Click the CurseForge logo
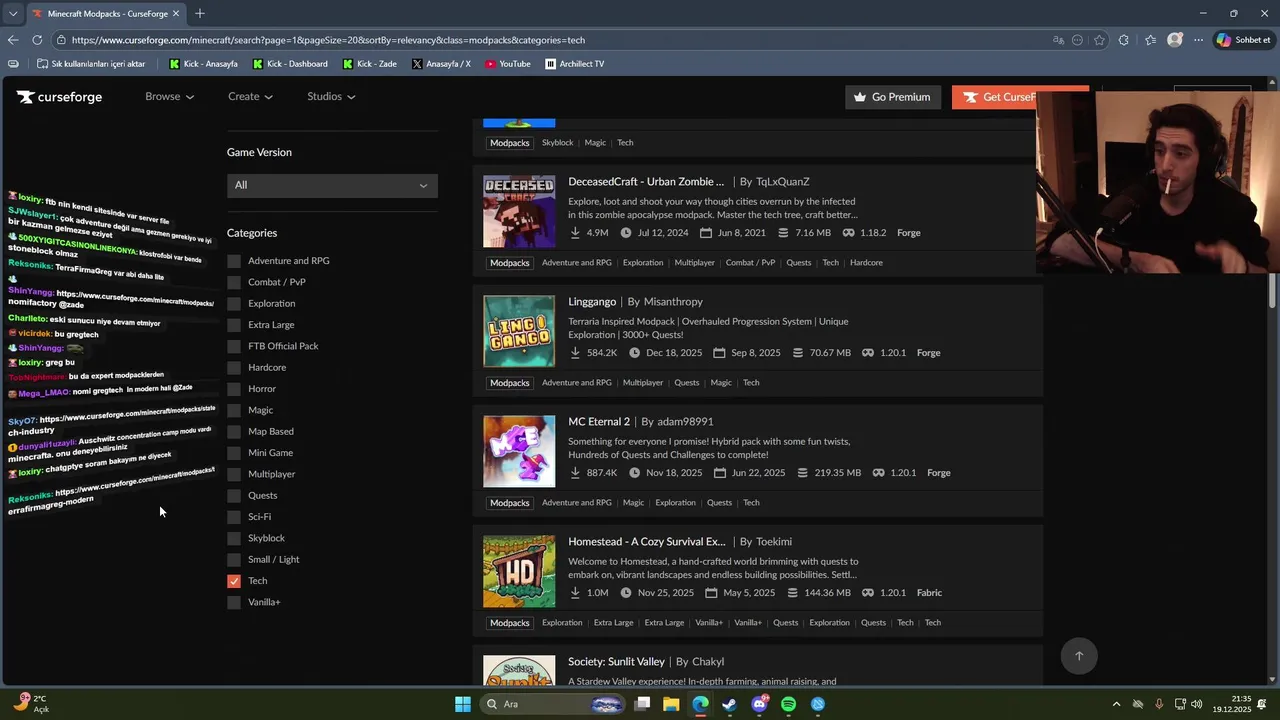Screen dimensions: 1280x720 (59, 97)
